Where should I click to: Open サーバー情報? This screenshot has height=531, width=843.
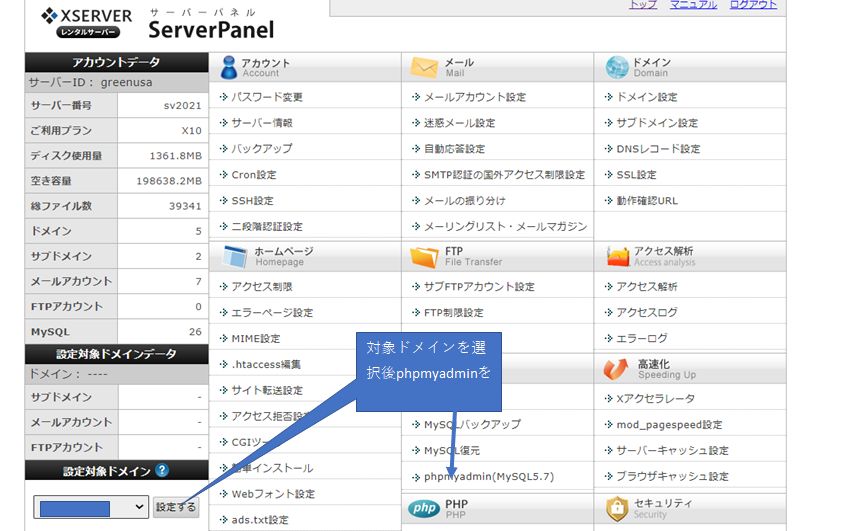(x=262, y=123)
